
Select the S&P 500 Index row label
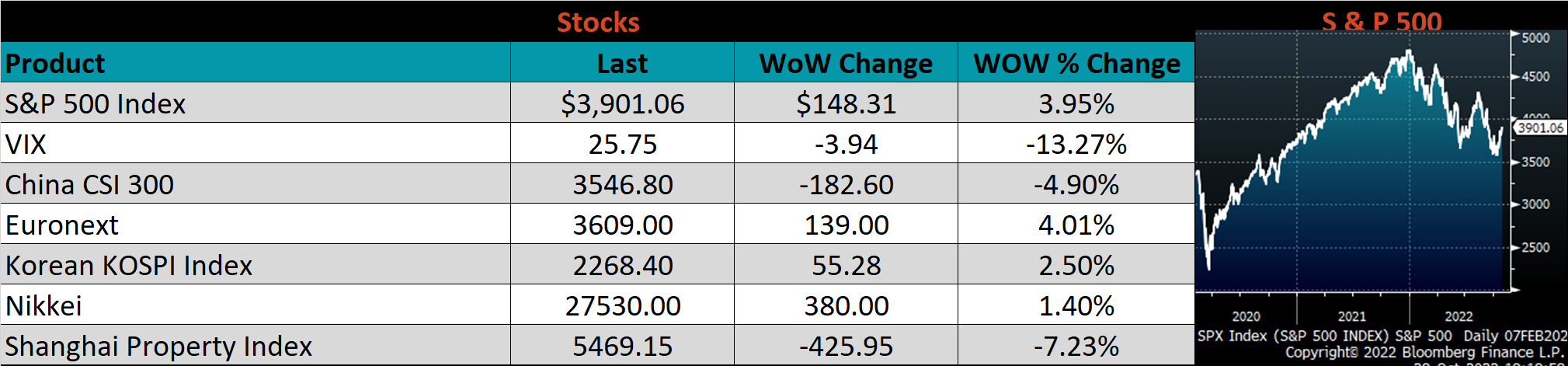(96, 103)
